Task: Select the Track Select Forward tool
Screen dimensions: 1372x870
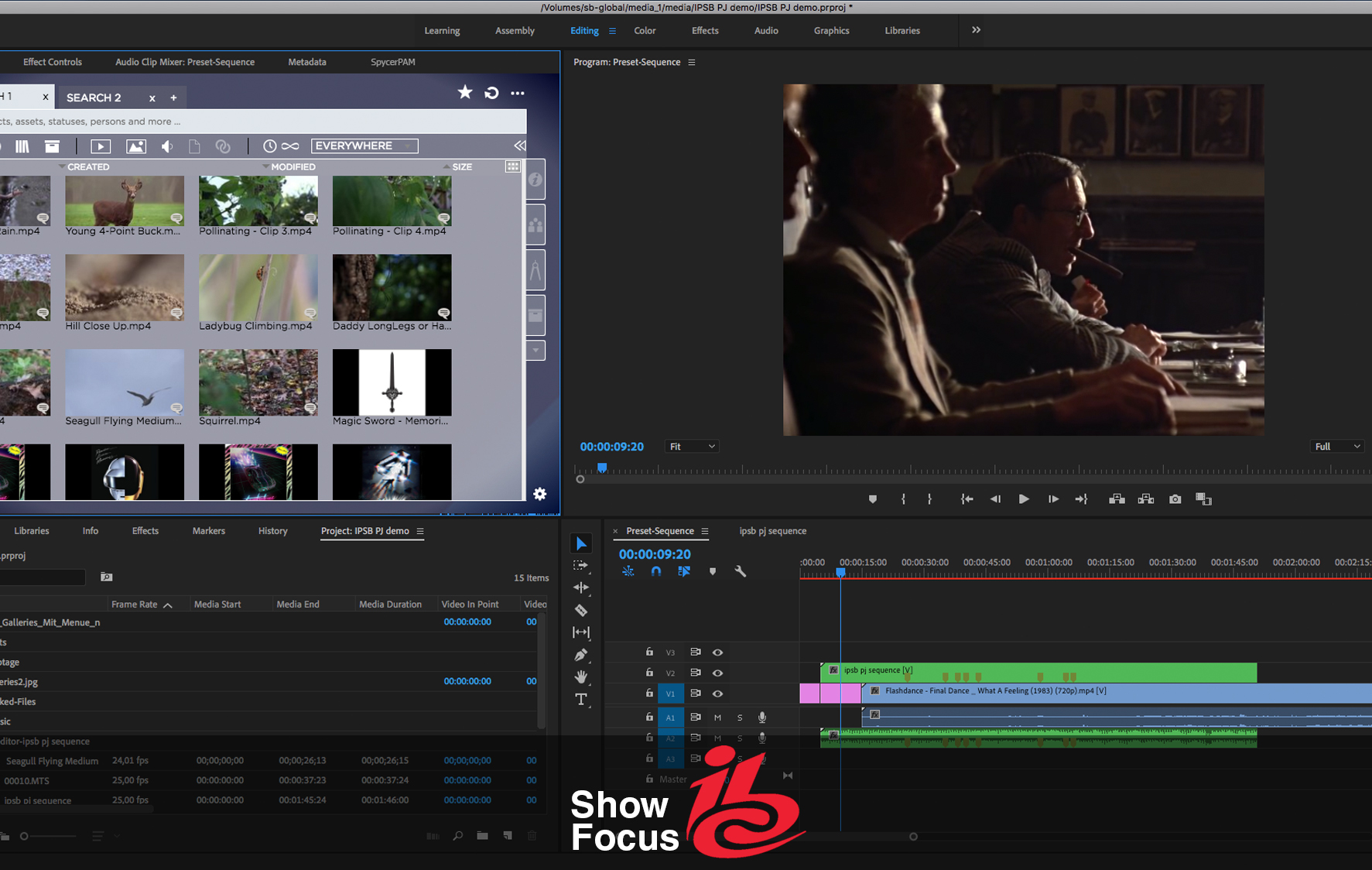Action: pyautogui.click(x=581, y=566)
